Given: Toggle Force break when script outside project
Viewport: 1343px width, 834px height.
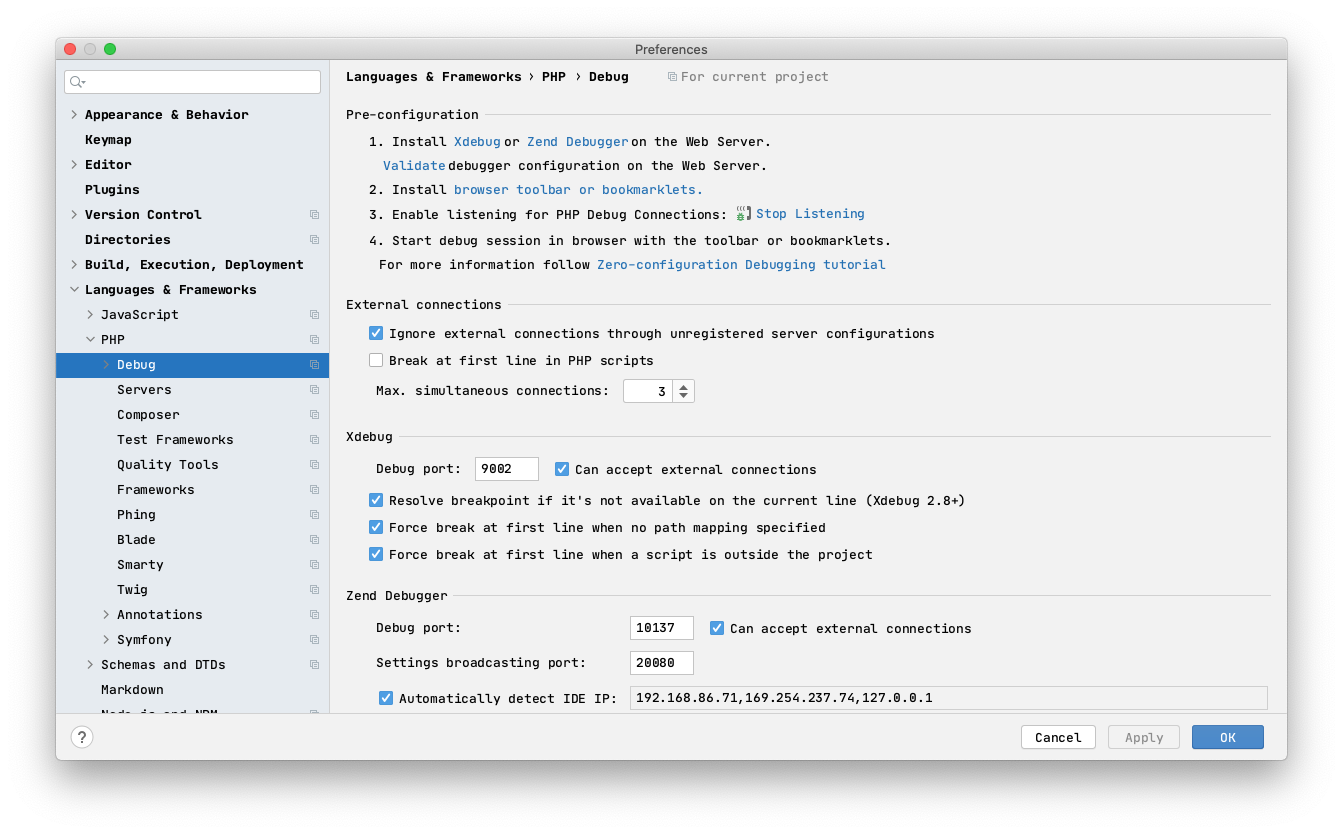Looking at the screenshot, I should [x=376, y=554].
